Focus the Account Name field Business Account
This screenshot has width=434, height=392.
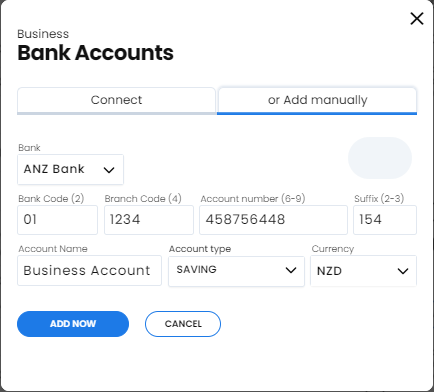[x=89, y=270]
